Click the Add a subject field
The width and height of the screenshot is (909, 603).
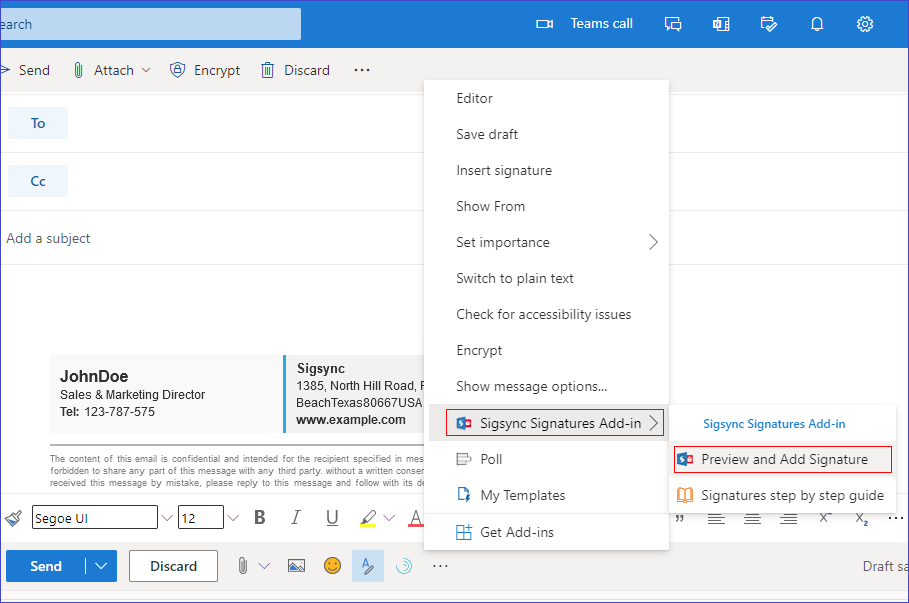[200, 238]
